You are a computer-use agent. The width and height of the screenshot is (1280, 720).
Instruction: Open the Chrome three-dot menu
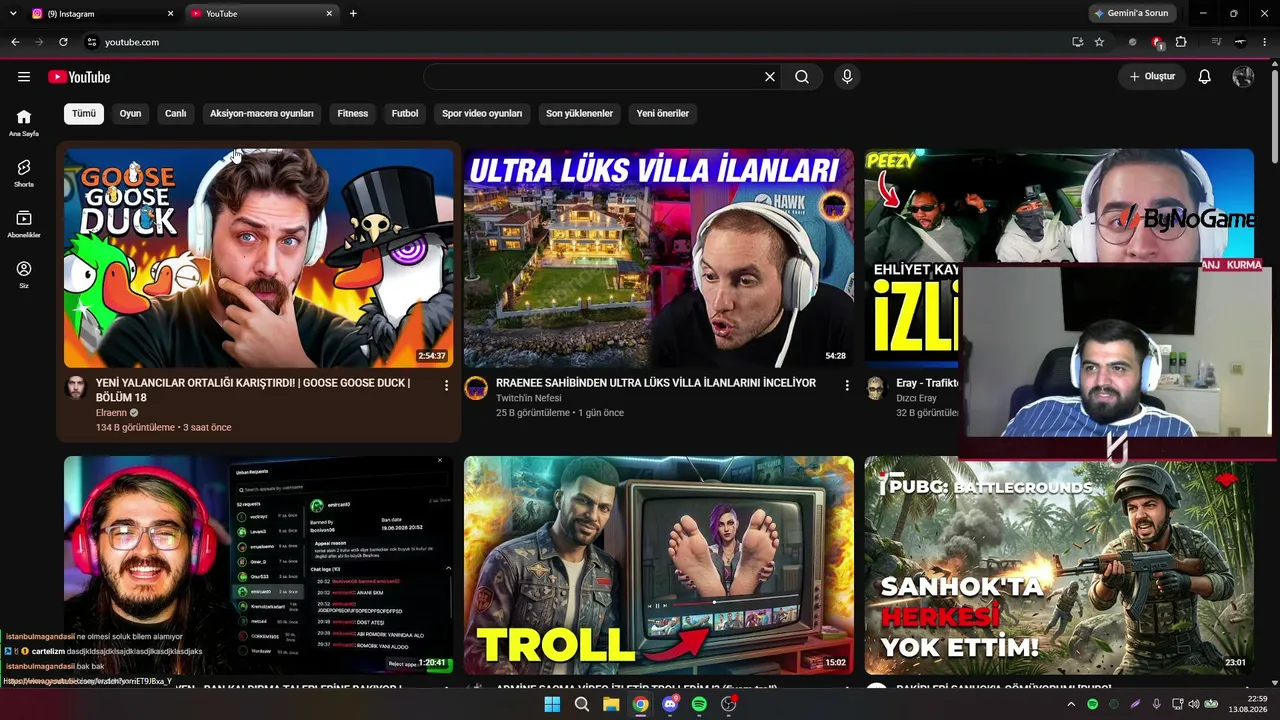click(x=1265, y=42)
